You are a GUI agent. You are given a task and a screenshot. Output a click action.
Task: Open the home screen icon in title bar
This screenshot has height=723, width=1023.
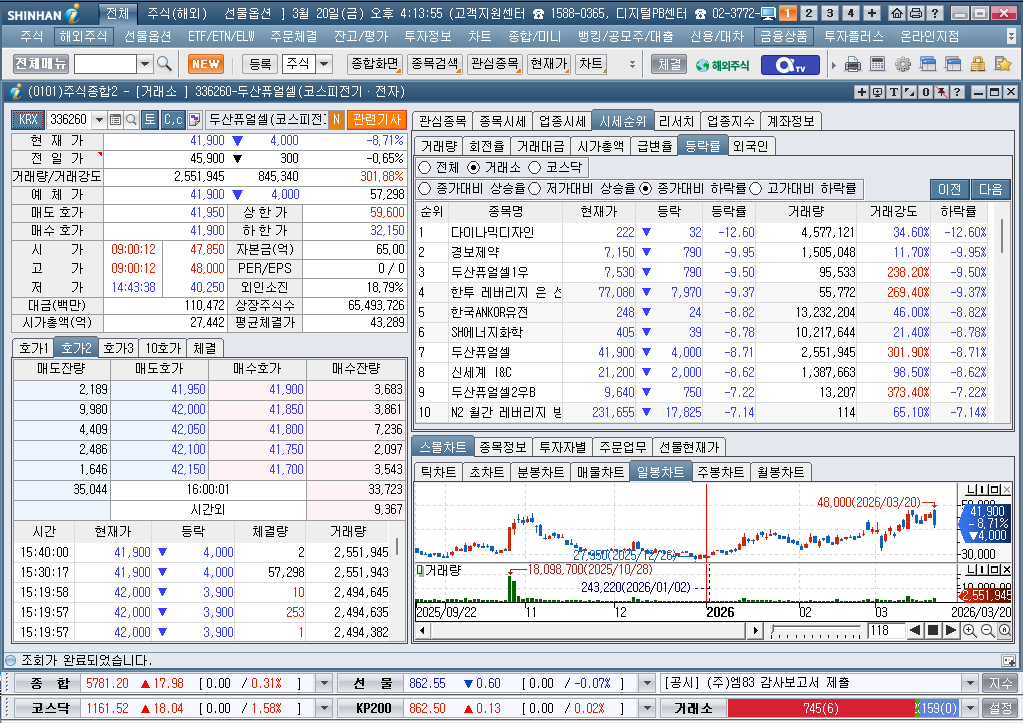tap(897, 13)
